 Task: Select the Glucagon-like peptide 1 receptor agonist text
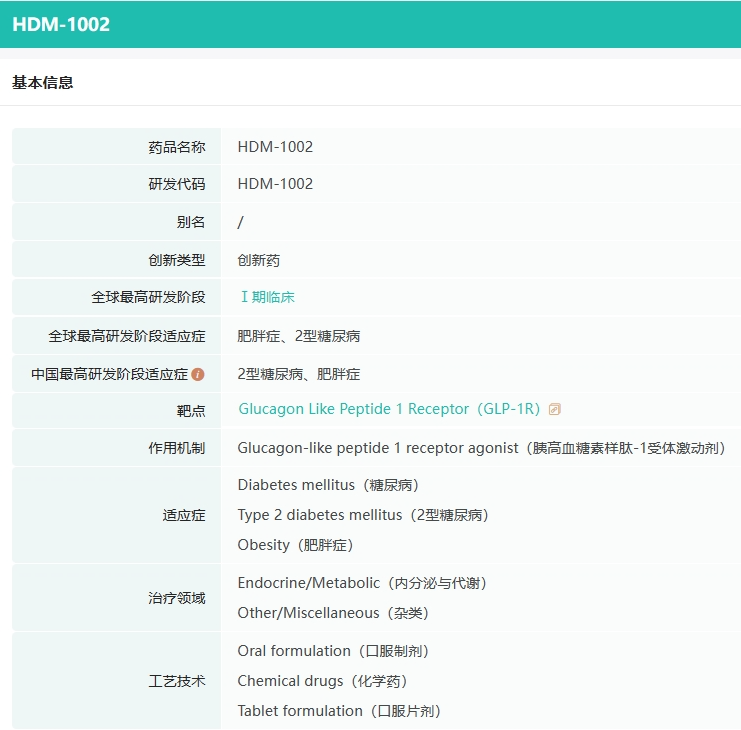(x=378, y=448)
